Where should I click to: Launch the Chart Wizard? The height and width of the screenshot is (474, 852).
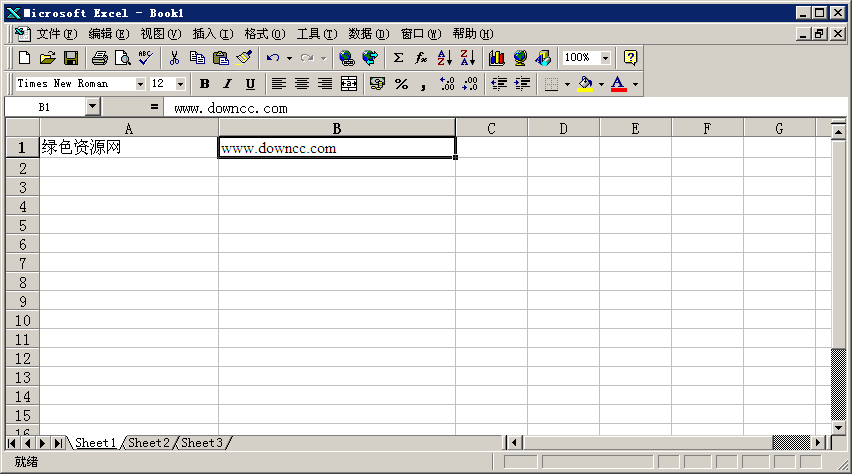496,58
